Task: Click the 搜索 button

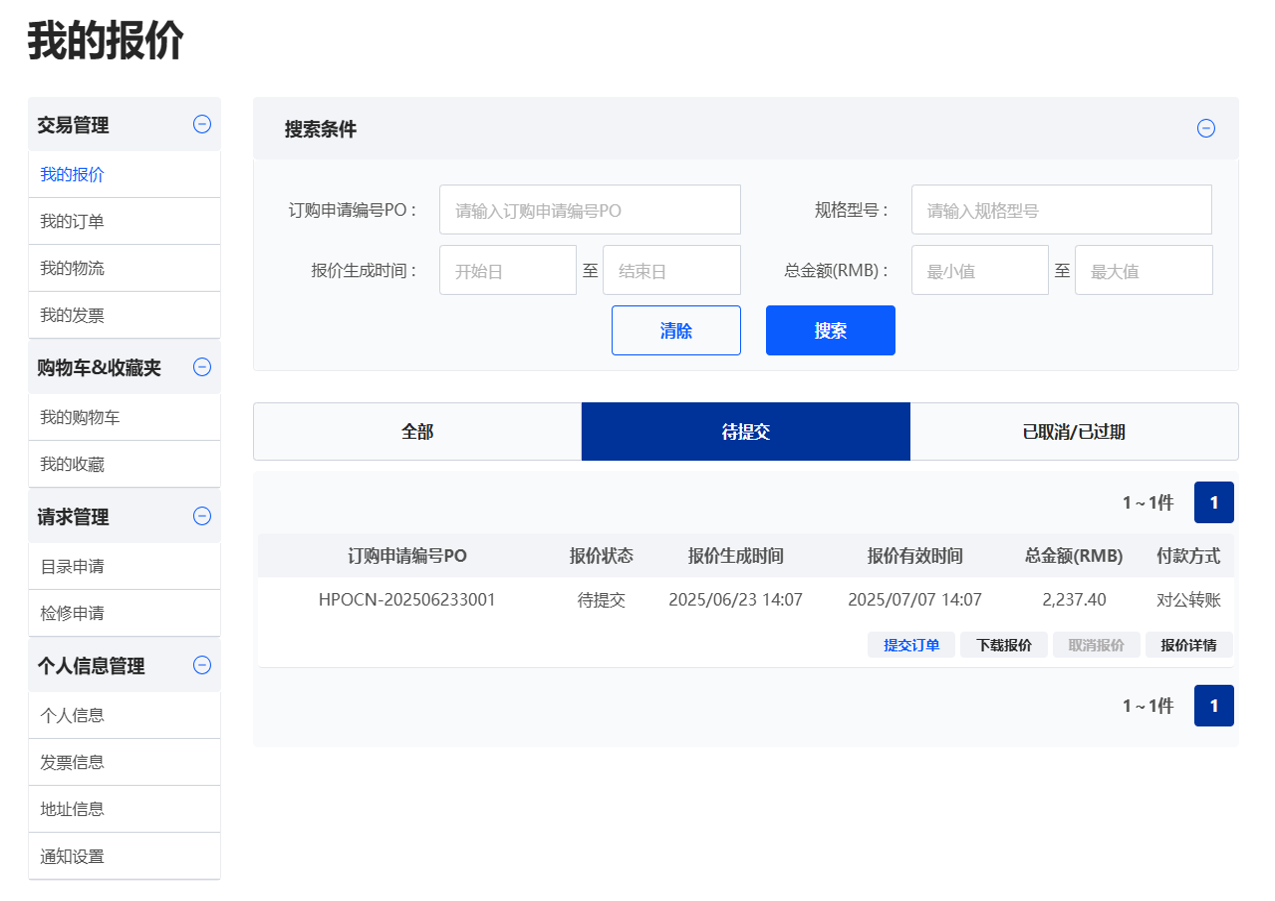Action: [x=830, y=330]
